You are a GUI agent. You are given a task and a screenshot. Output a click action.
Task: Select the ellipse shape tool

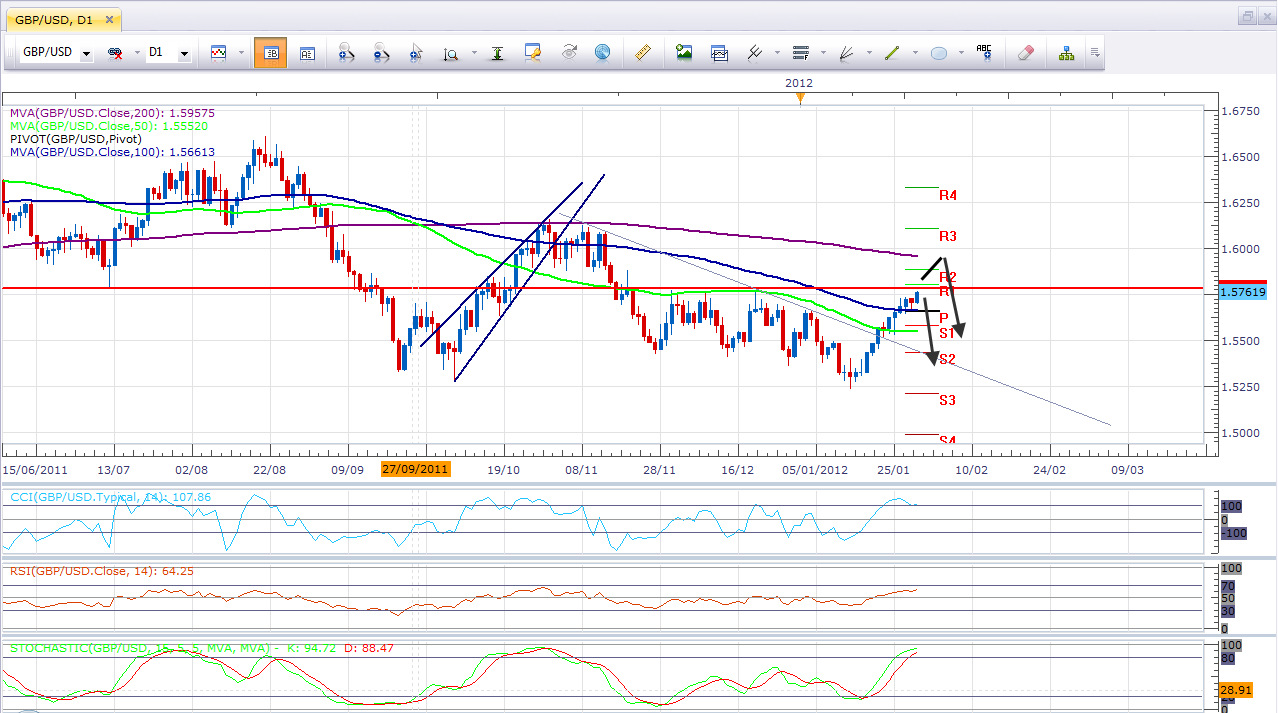[938, 53]
